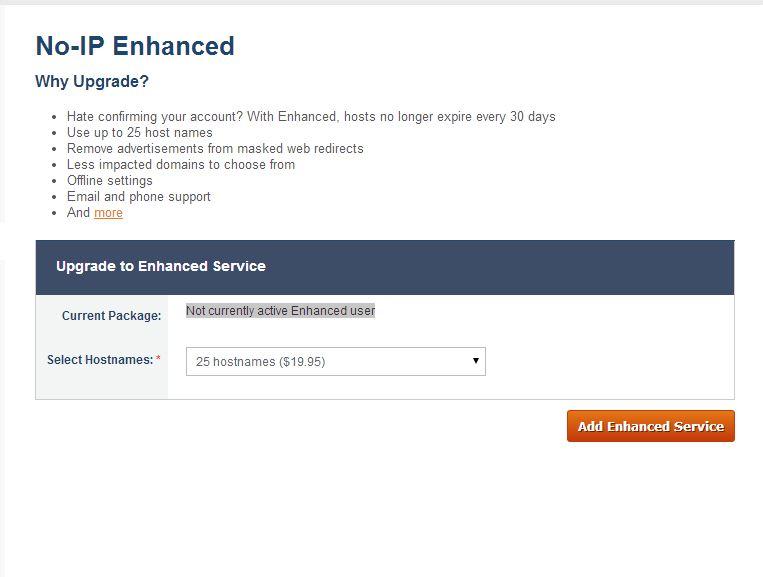Click the Upgrade to Enhanced Service header
The height and width of the screenshot is (577, 763).
[x=161, y=266]
